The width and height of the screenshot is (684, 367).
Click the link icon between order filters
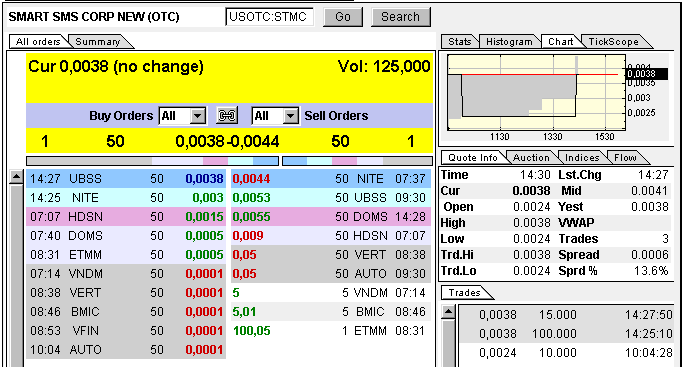click(x=227, y=116)
